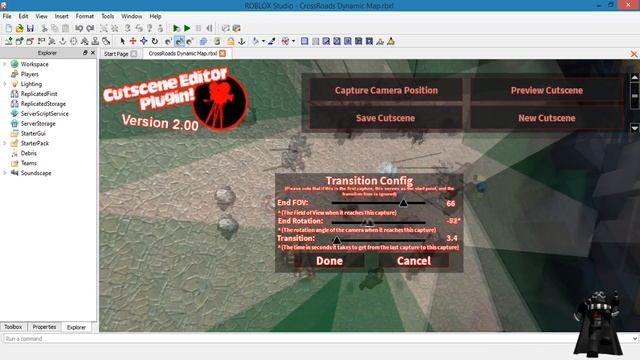Click the yellow cone icon at toolbar end

[x=391, y=41]
